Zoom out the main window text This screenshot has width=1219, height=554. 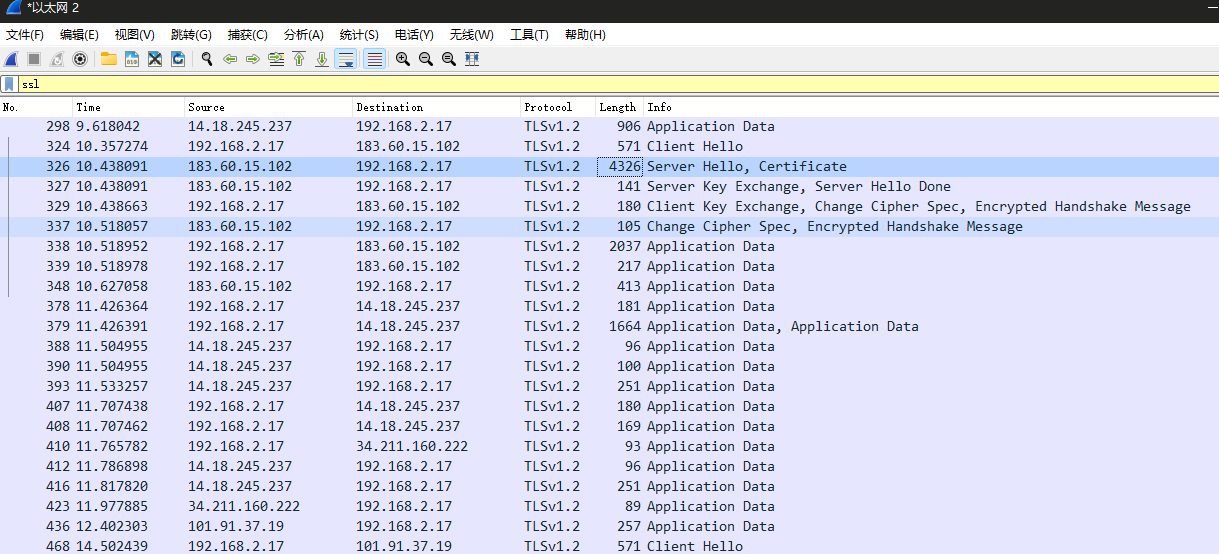426,59
